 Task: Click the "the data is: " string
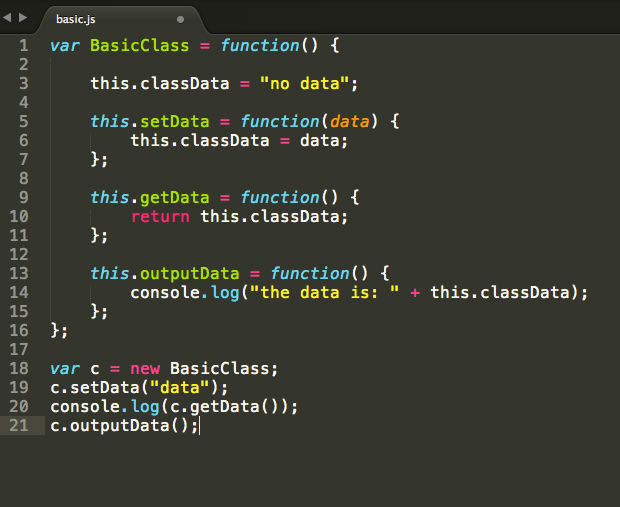[x=330, y=293]
